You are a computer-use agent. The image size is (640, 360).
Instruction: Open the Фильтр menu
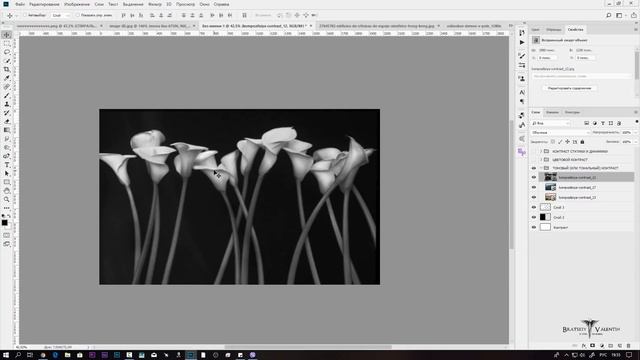(155, 4)
